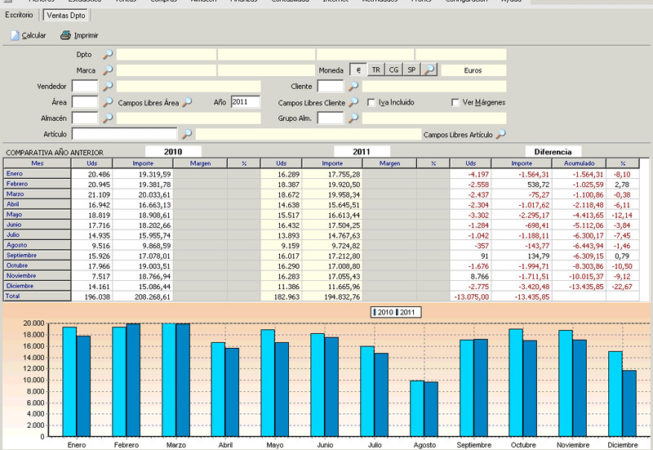Click the 2011 legend color swatch
This screenshot has width=653, height=450.
point(397,312)
